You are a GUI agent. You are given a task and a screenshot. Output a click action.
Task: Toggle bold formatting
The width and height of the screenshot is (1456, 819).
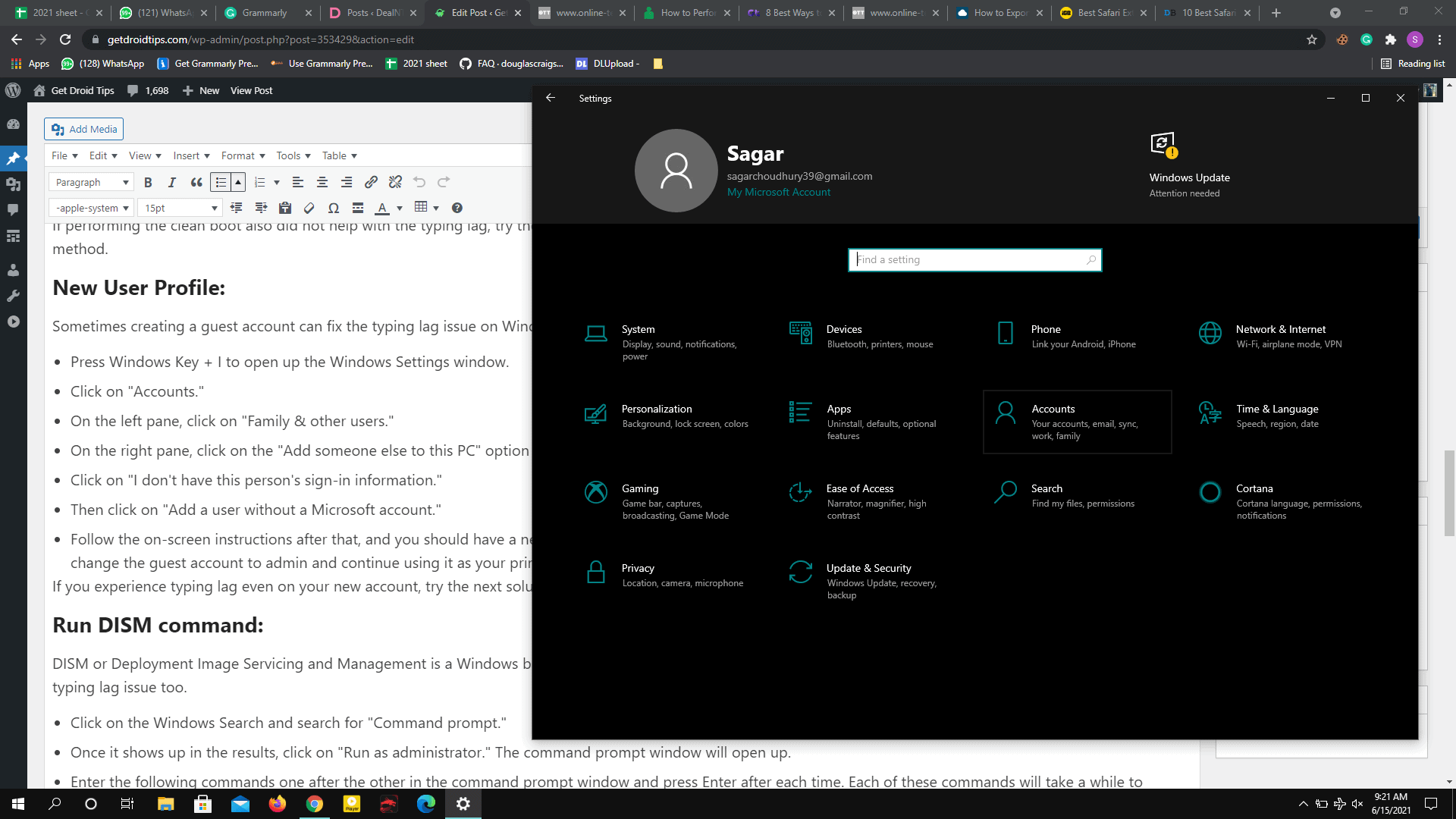(x=149, y=182)
